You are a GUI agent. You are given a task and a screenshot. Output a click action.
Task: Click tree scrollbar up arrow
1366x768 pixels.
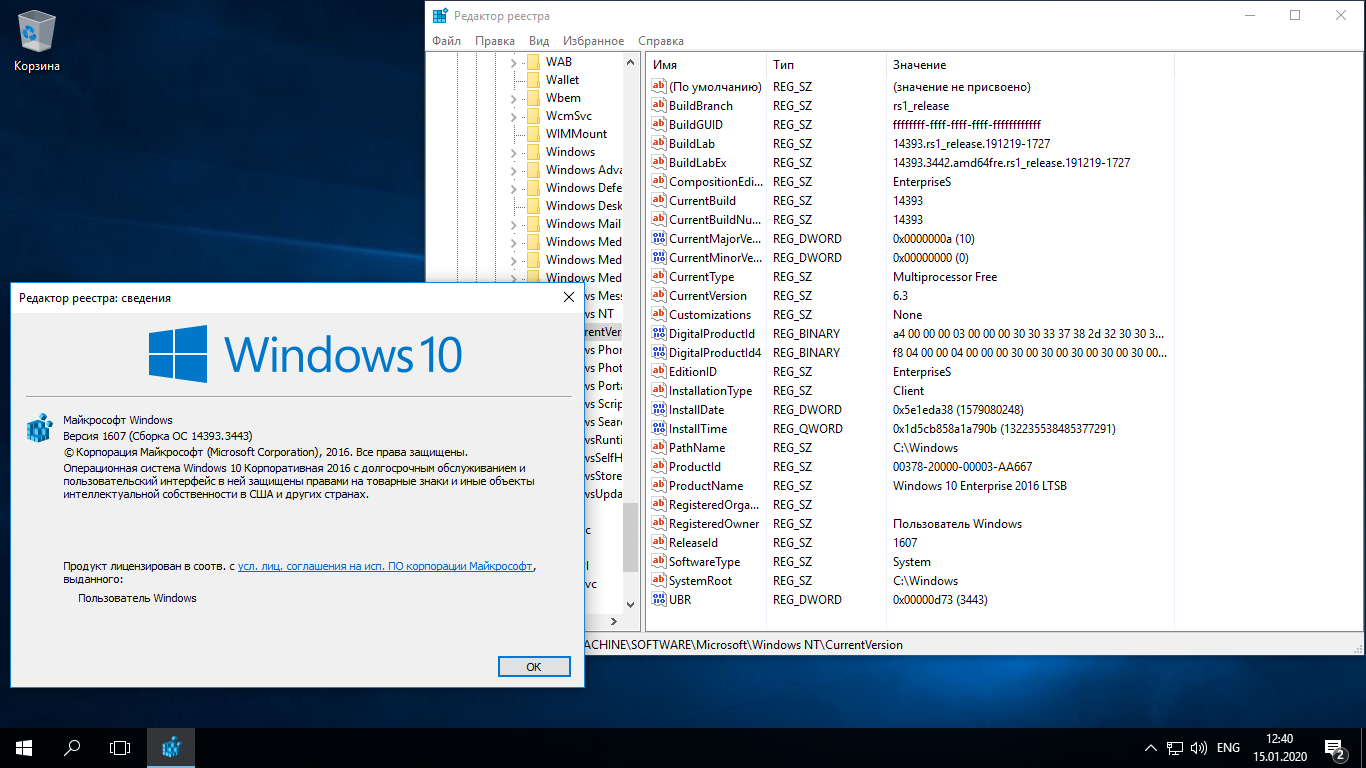(x=630, y=62)
